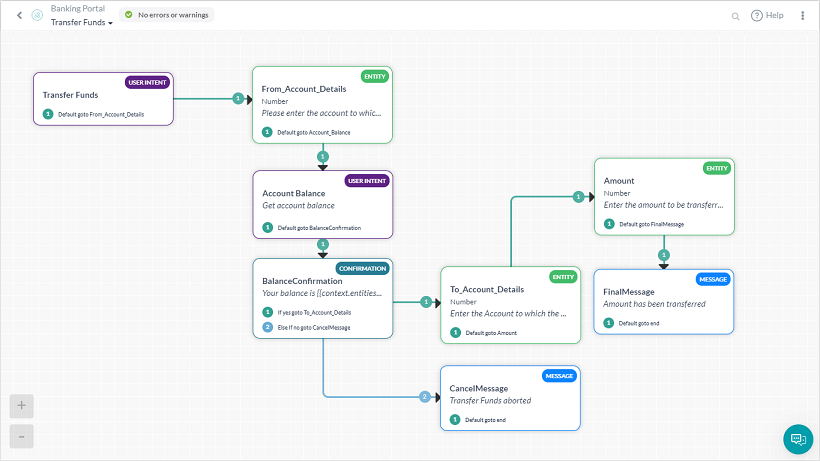Viewport: 820px width, 461px height.
Task: Expand the Transfer Funds dialog dropdown
Action: tap(82, 22)
